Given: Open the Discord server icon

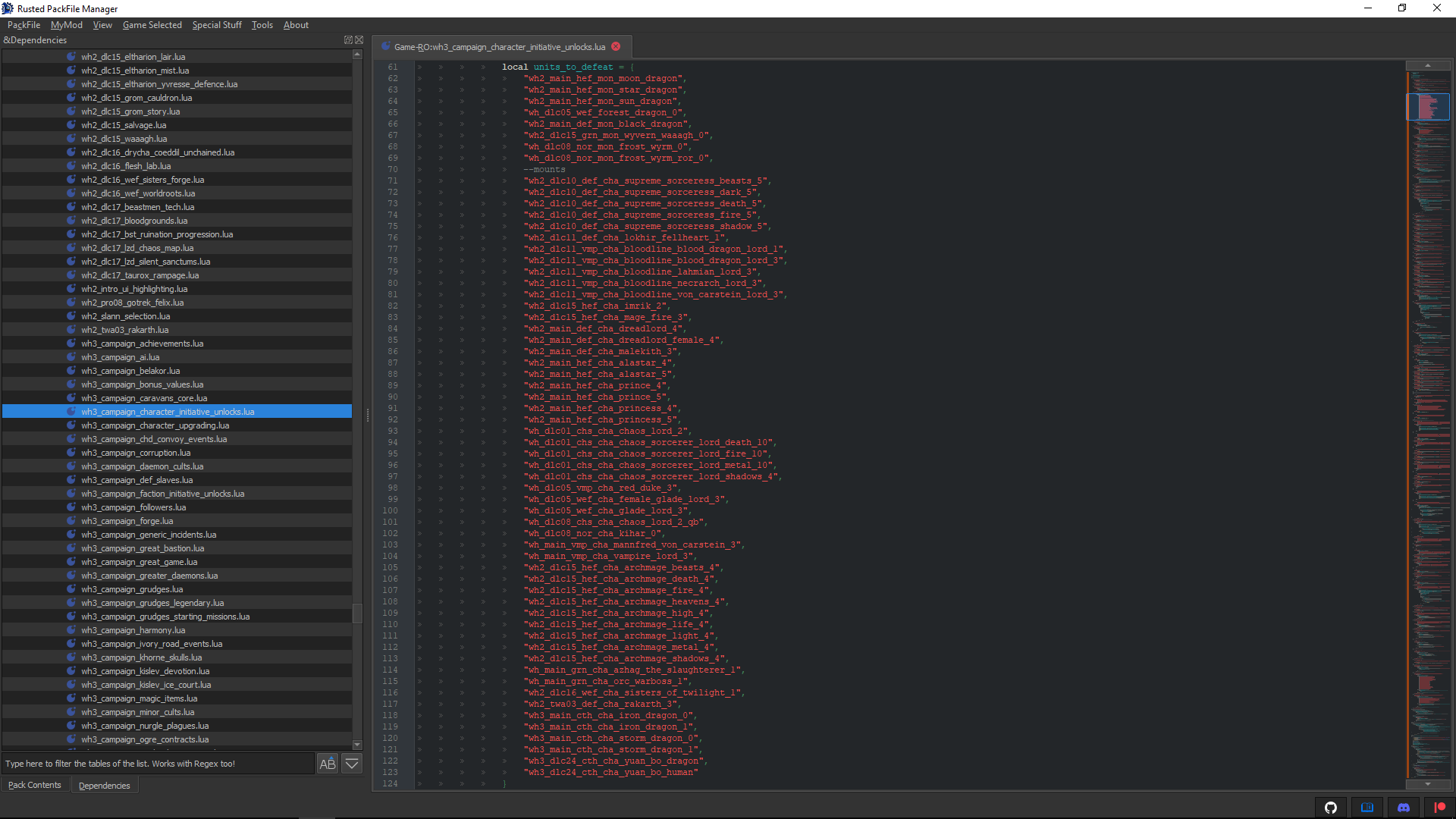Looking at the screenshot, I should (x=1403, y=808).
